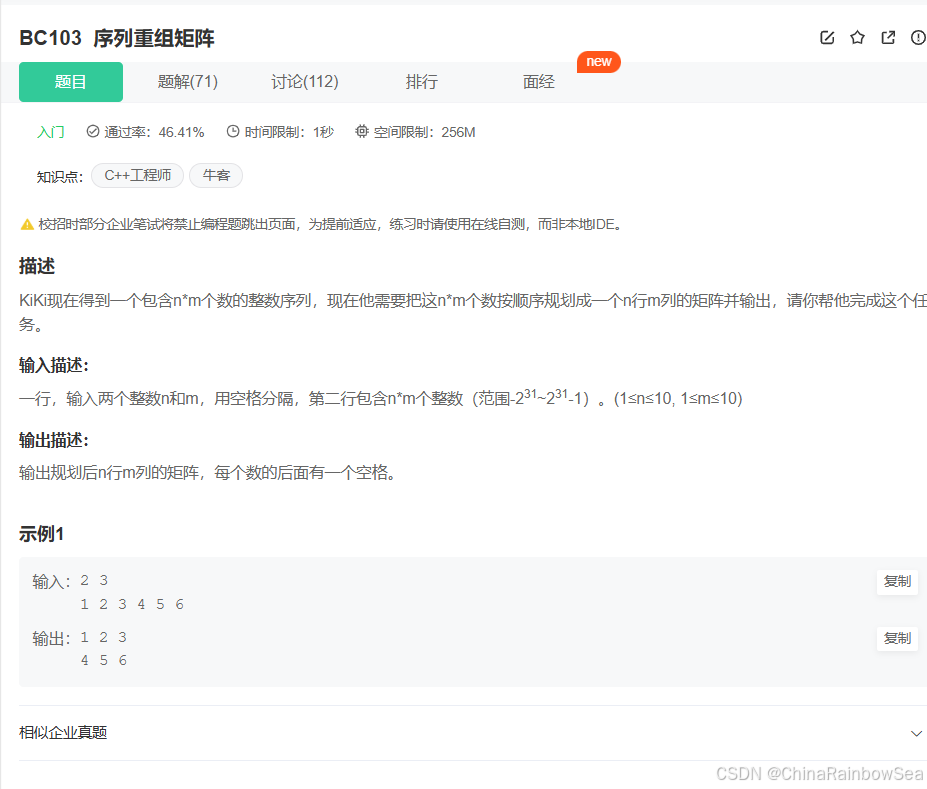Toggle the star favorite icon

[x=857, y=37]
